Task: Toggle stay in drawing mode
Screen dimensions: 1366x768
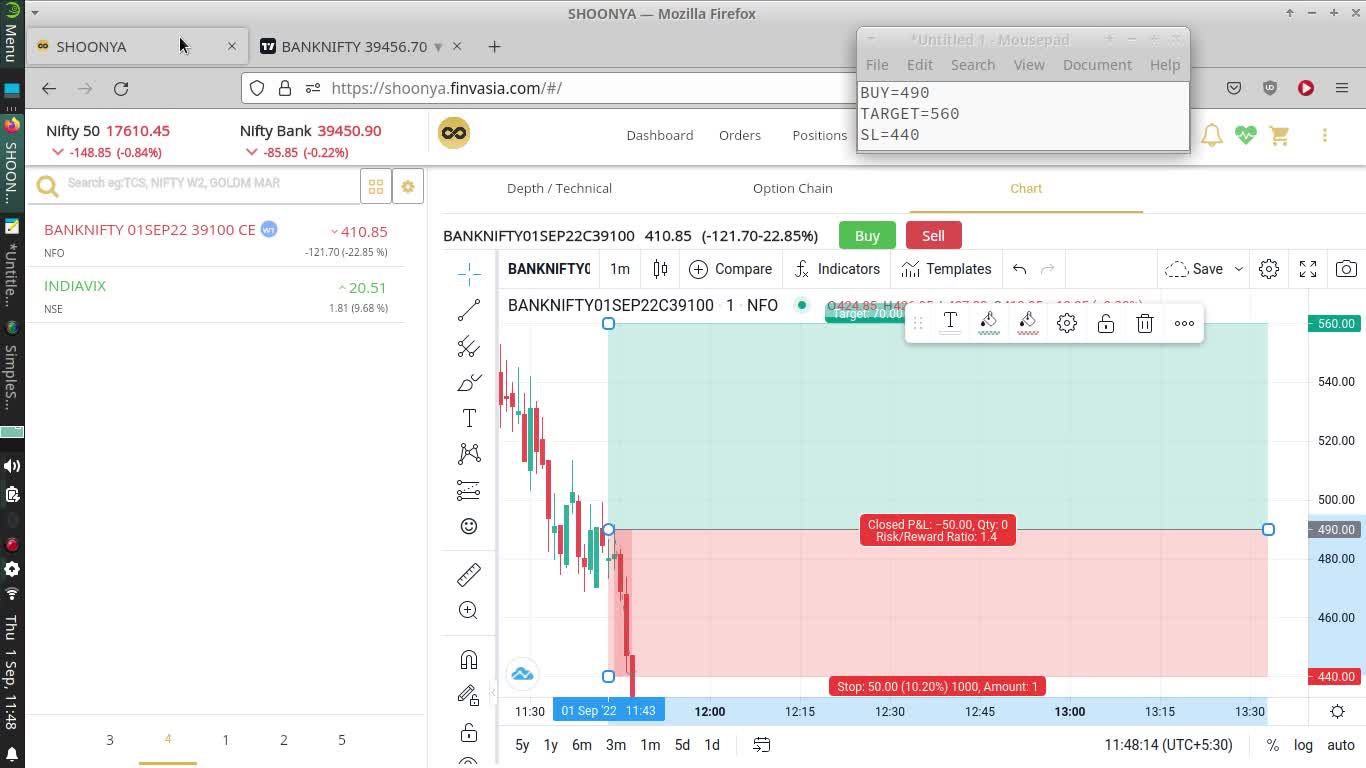Action: tap(469, 695)
